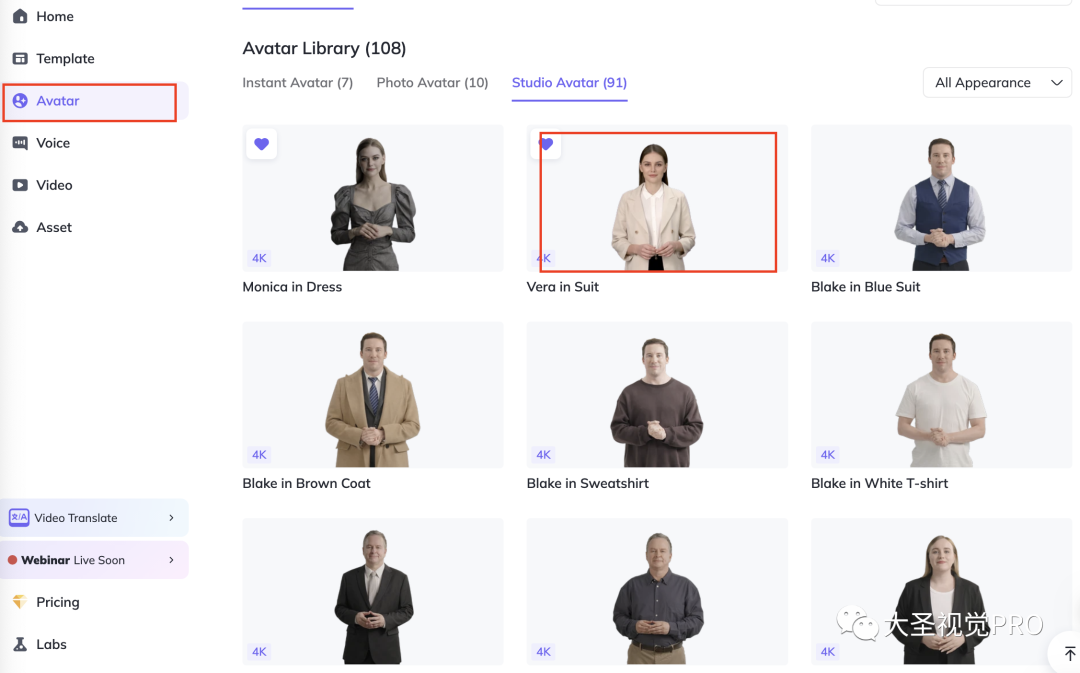Open Avatar in the sidebar menu
Image resolution: width=1080 pixels, height=673 pixels.
(x=58, y=101)
